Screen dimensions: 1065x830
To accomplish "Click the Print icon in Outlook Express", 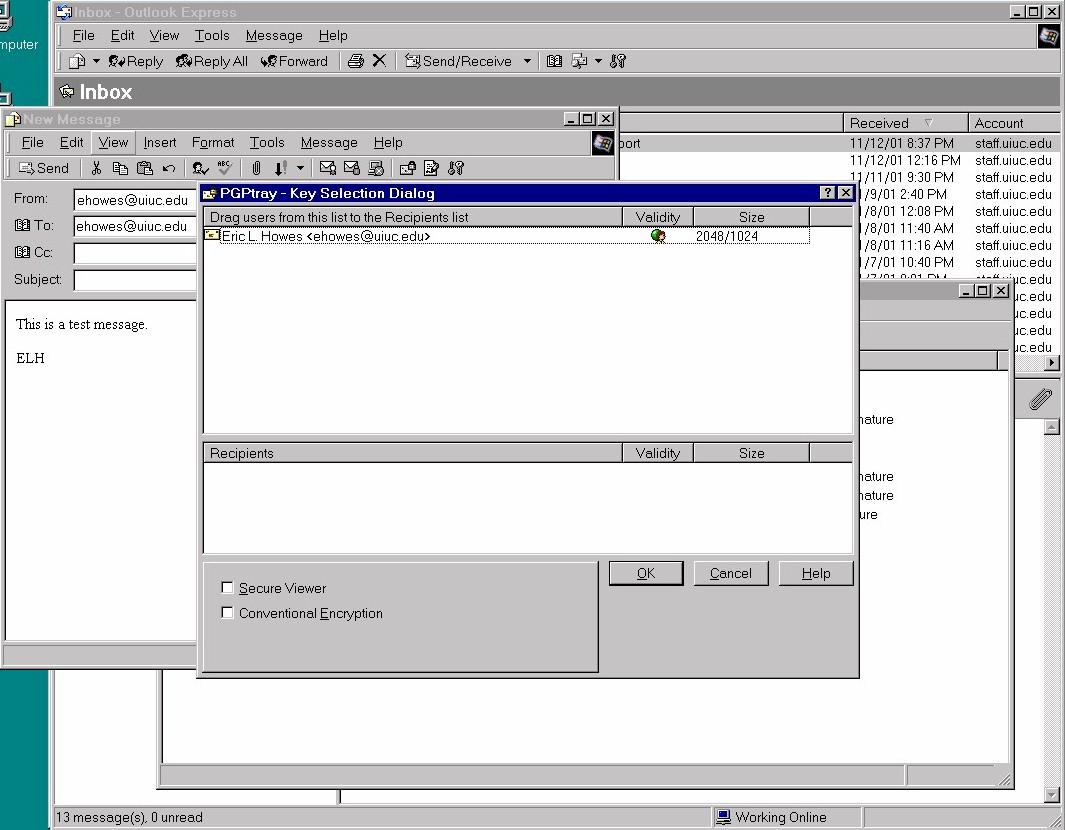I will tap(355, 61).
